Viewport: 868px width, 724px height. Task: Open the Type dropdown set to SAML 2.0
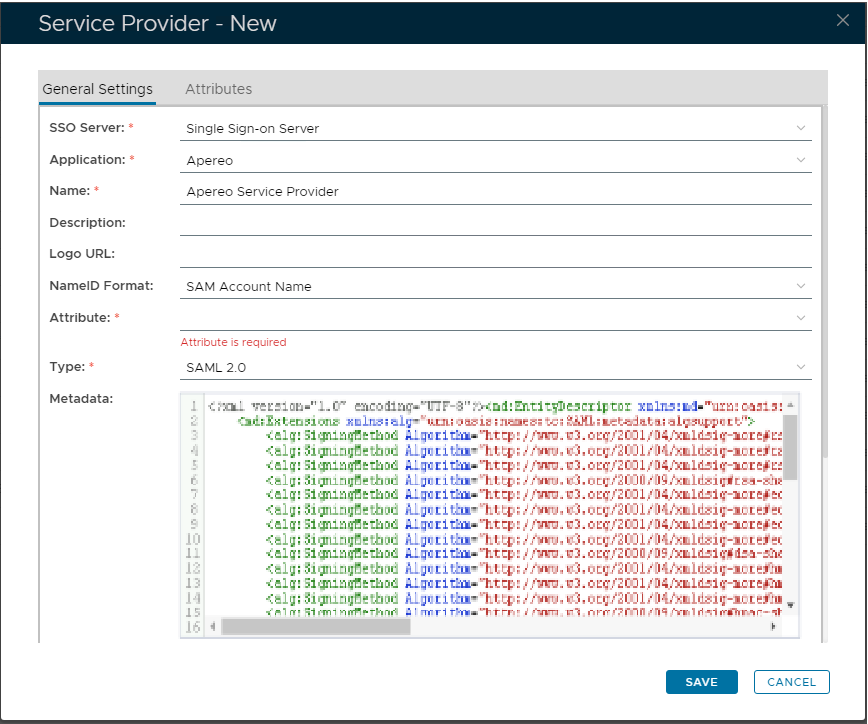click(x=800, y=367)
